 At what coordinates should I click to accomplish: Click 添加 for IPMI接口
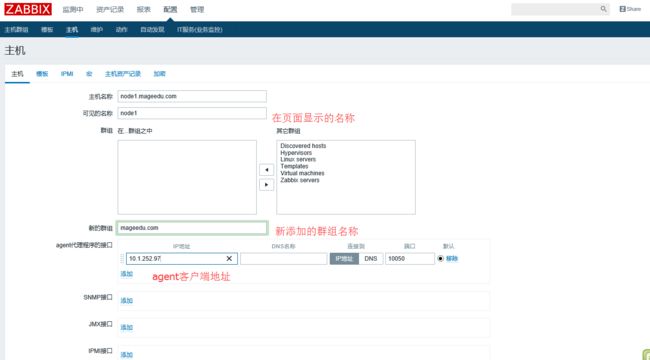tap(126, 355)
